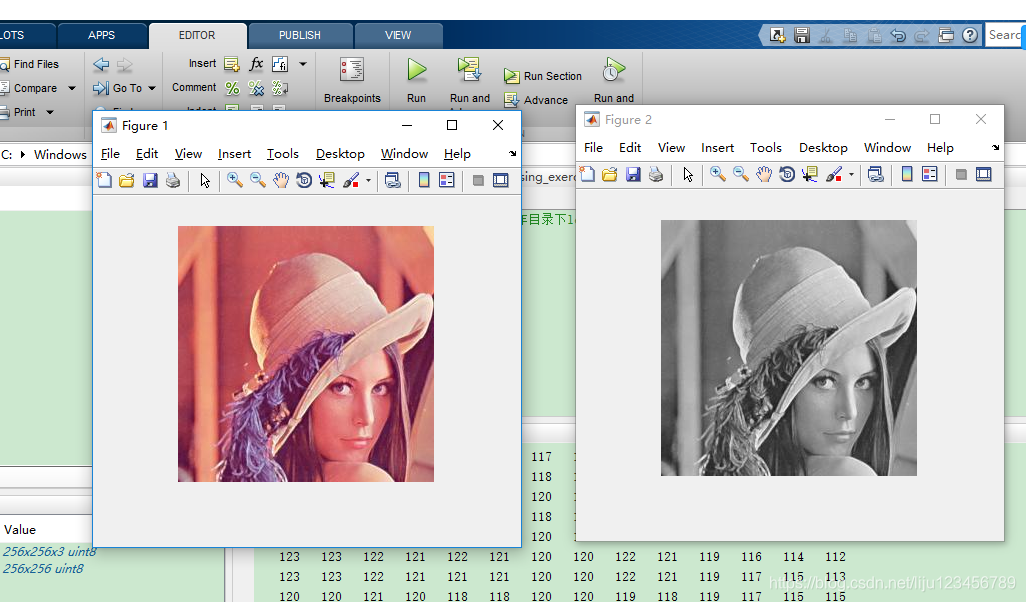Click the comment percent icon
This screenshot has width=1026, height=602.
coord(232,88)
